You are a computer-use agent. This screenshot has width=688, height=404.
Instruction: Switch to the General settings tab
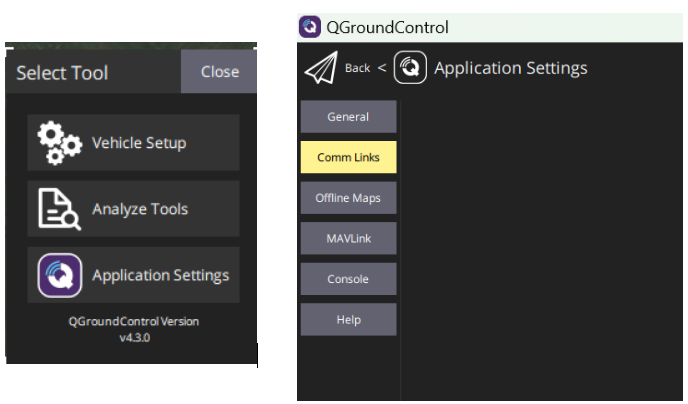348,117
